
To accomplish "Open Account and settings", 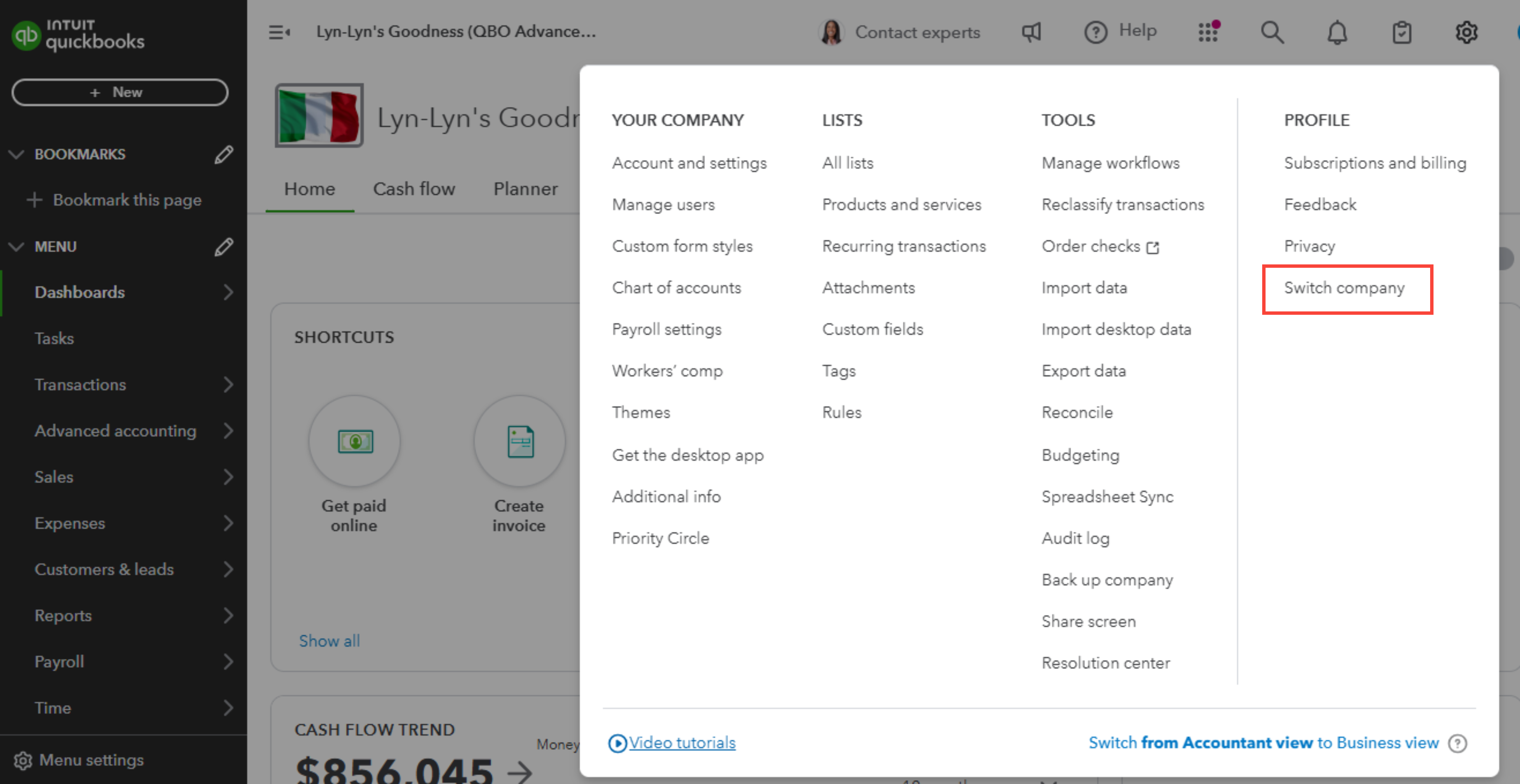I will click(x=689, y=163).
